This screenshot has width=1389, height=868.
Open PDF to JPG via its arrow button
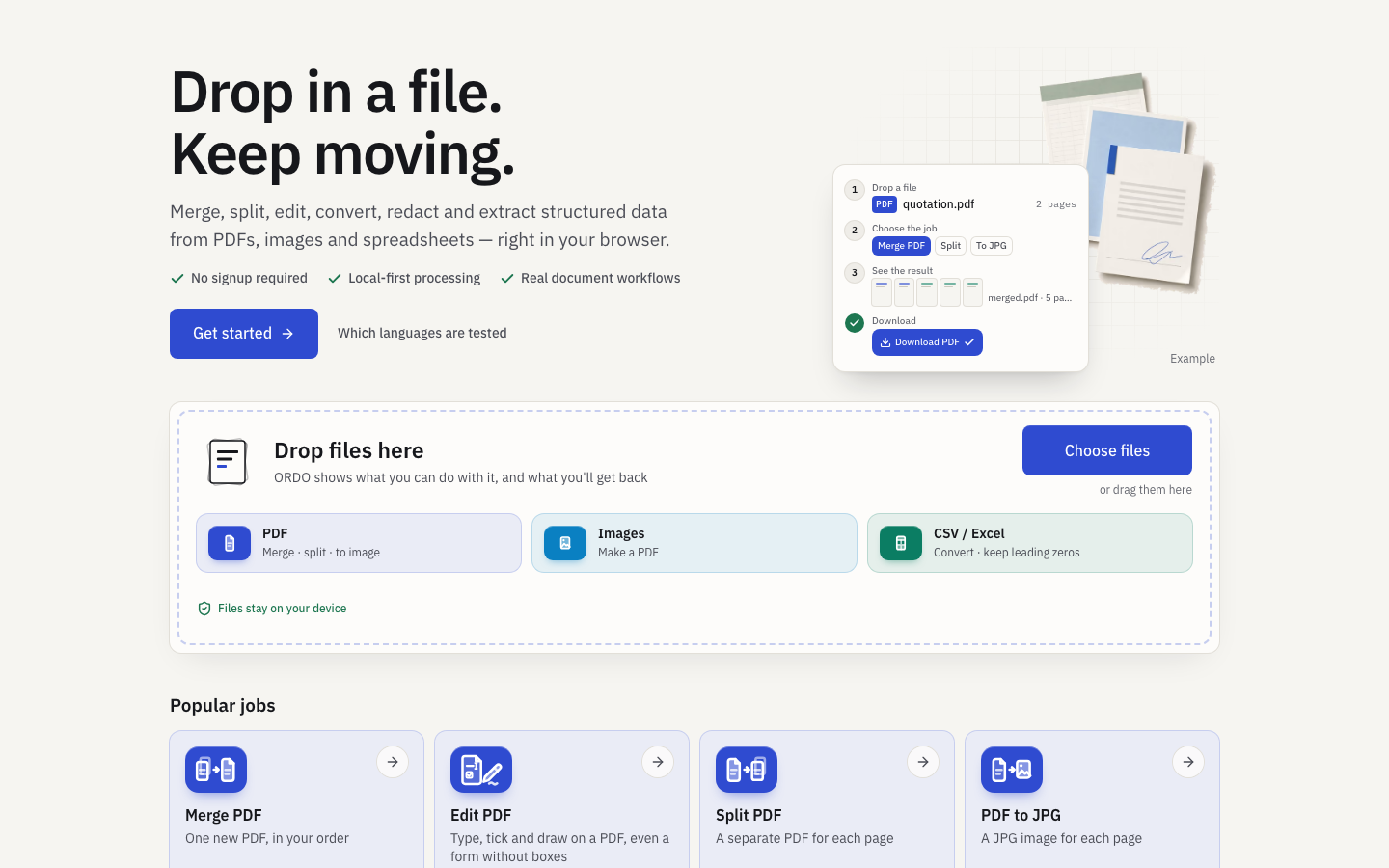(x=1188, y=762)
